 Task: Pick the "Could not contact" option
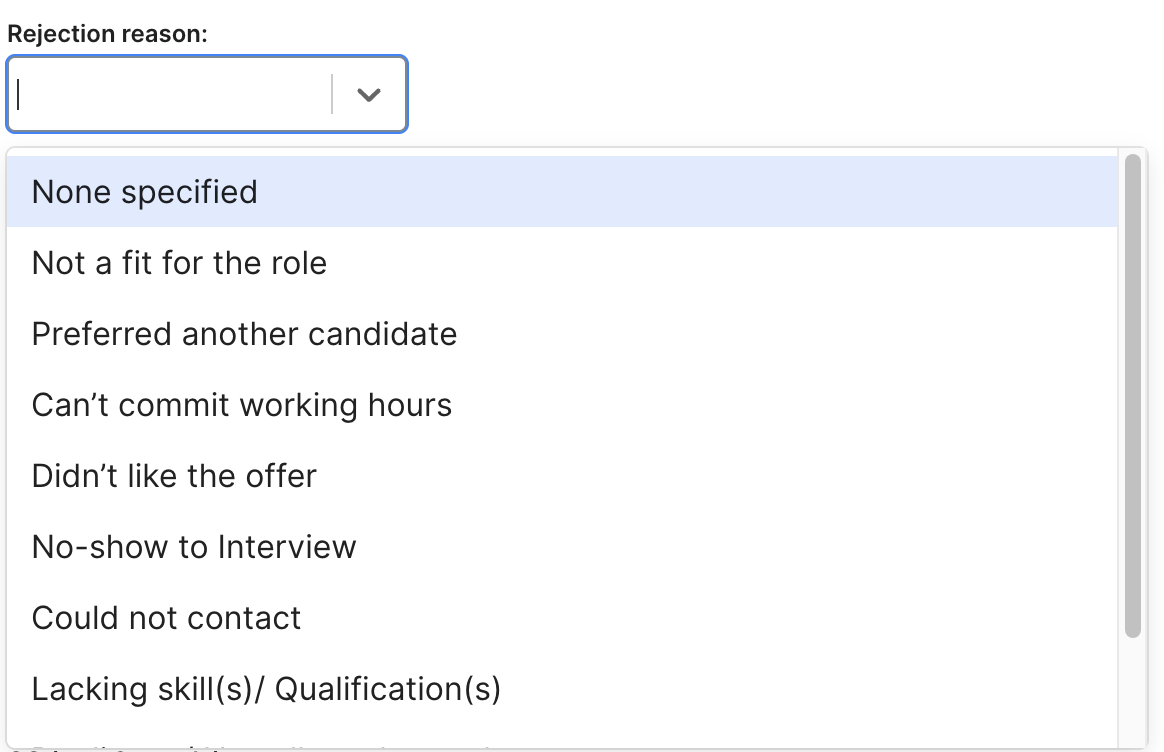(167, 618)
